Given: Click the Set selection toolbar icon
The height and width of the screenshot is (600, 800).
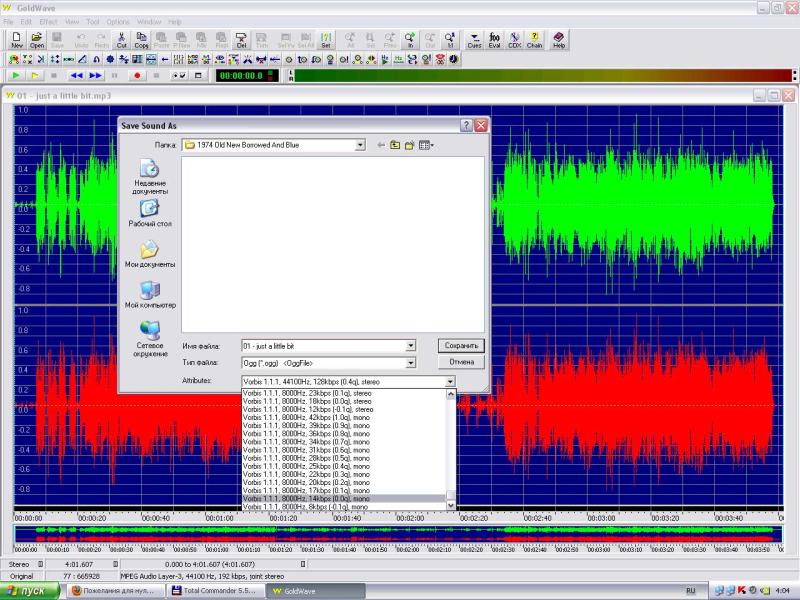Looking at the screenshot, I should 326,40.
